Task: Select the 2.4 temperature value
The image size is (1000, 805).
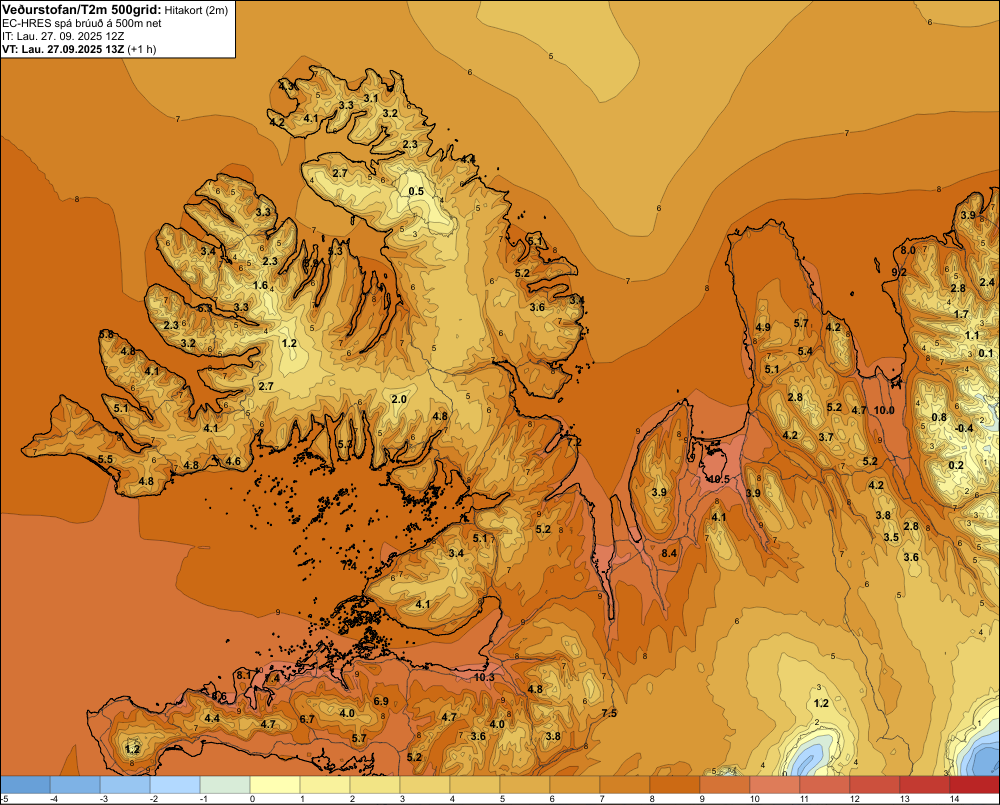Action: [x=987, y=282]
